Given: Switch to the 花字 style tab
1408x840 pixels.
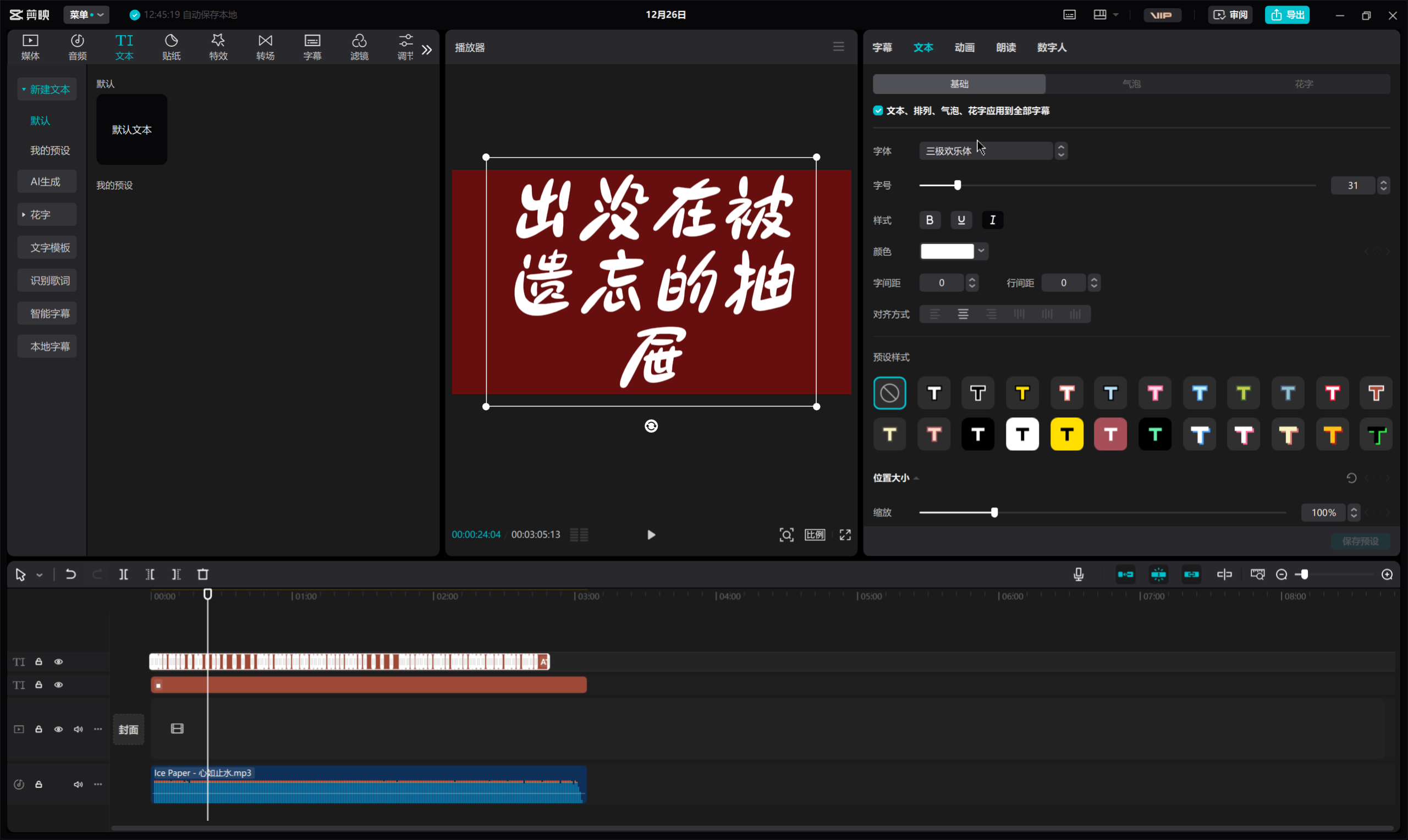Looking at the screenshot, I should coord(1303,84).
